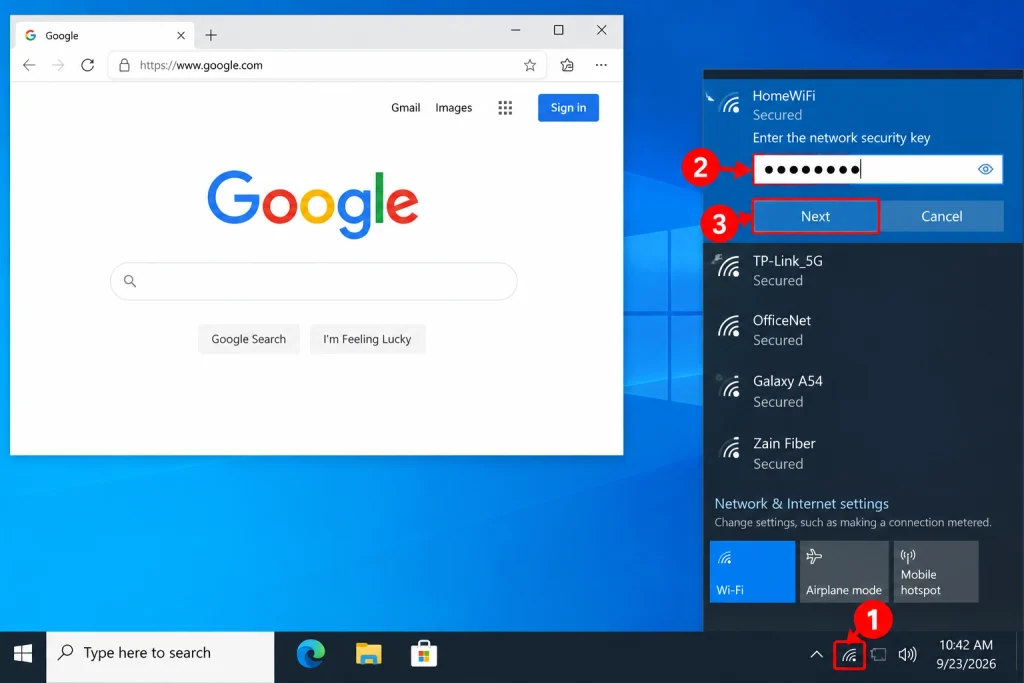The width and height of the screenshot is (1024, 683).
Task: Open the Windows Start menu
Action: tap(23, 654)
